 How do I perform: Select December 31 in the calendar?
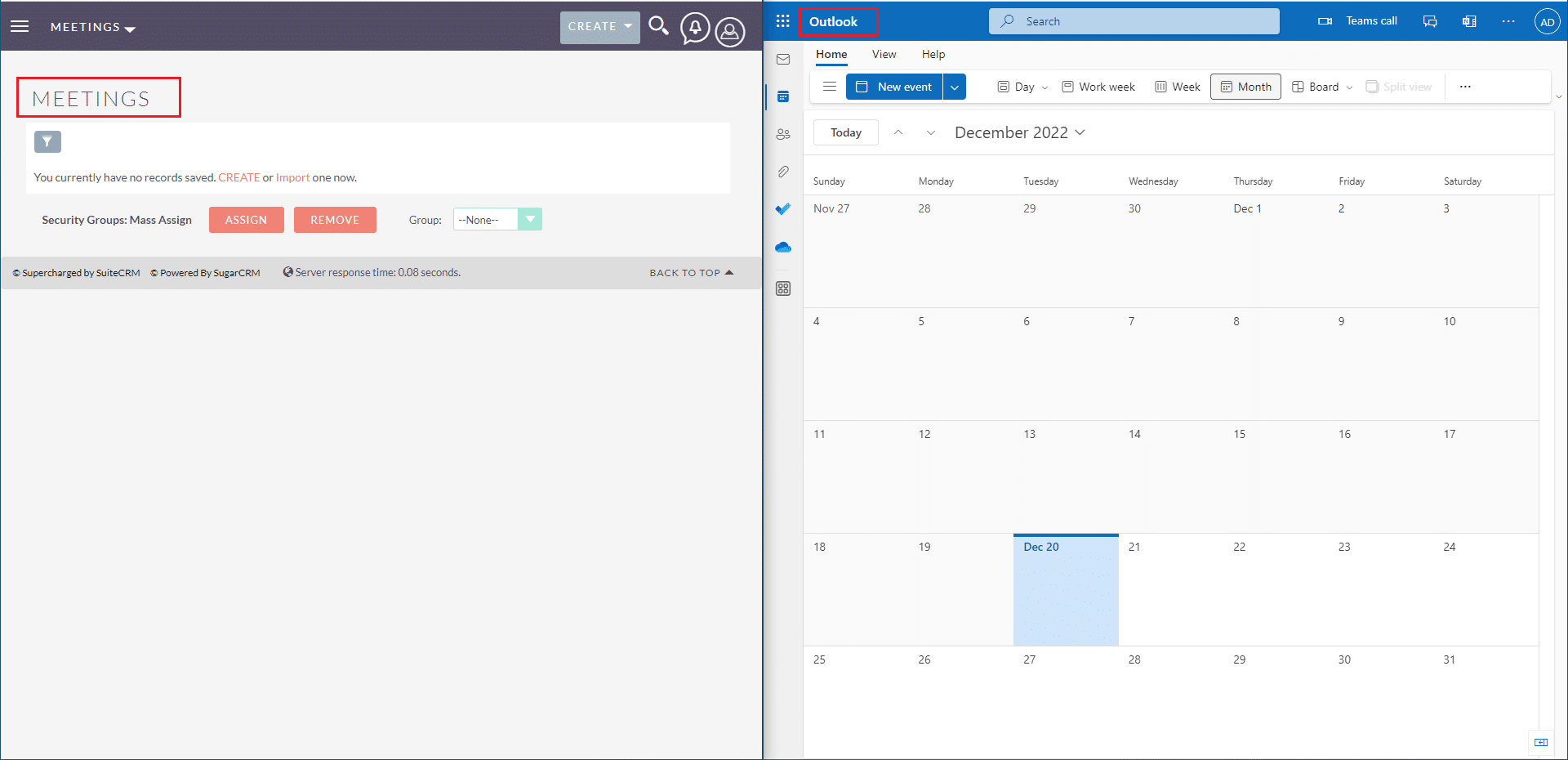tap(1486, 703)
